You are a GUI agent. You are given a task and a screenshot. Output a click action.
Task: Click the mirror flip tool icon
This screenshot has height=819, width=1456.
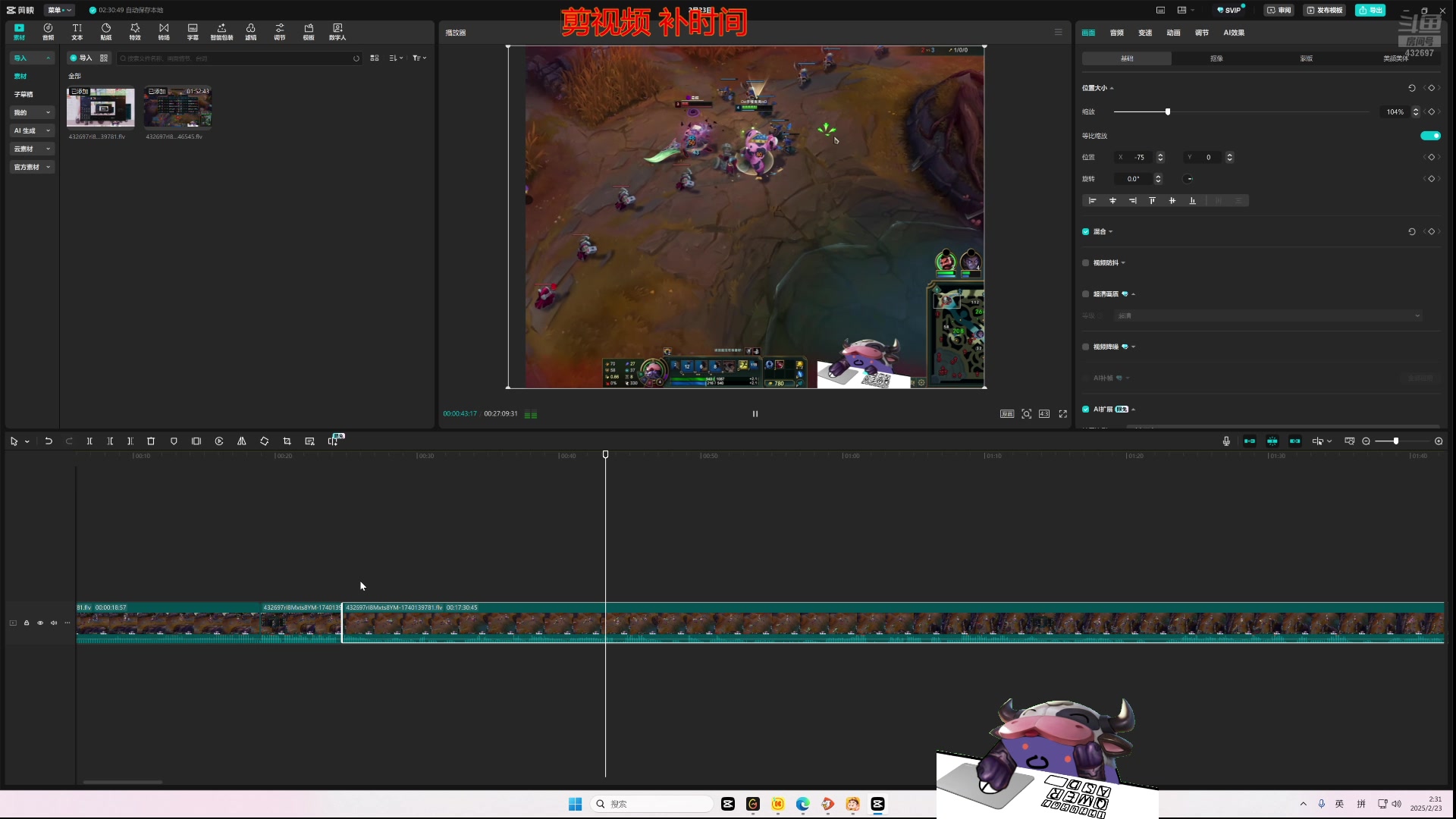tap(242, 441)
